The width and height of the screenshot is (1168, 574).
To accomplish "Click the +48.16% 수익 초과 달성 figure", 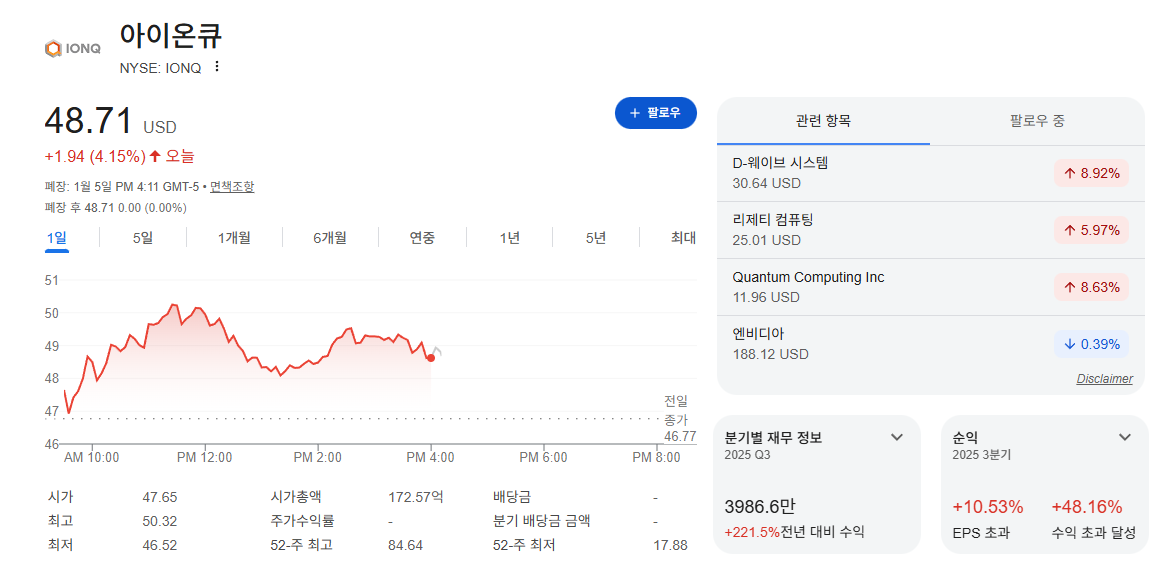I will (x=1087, y=507).
